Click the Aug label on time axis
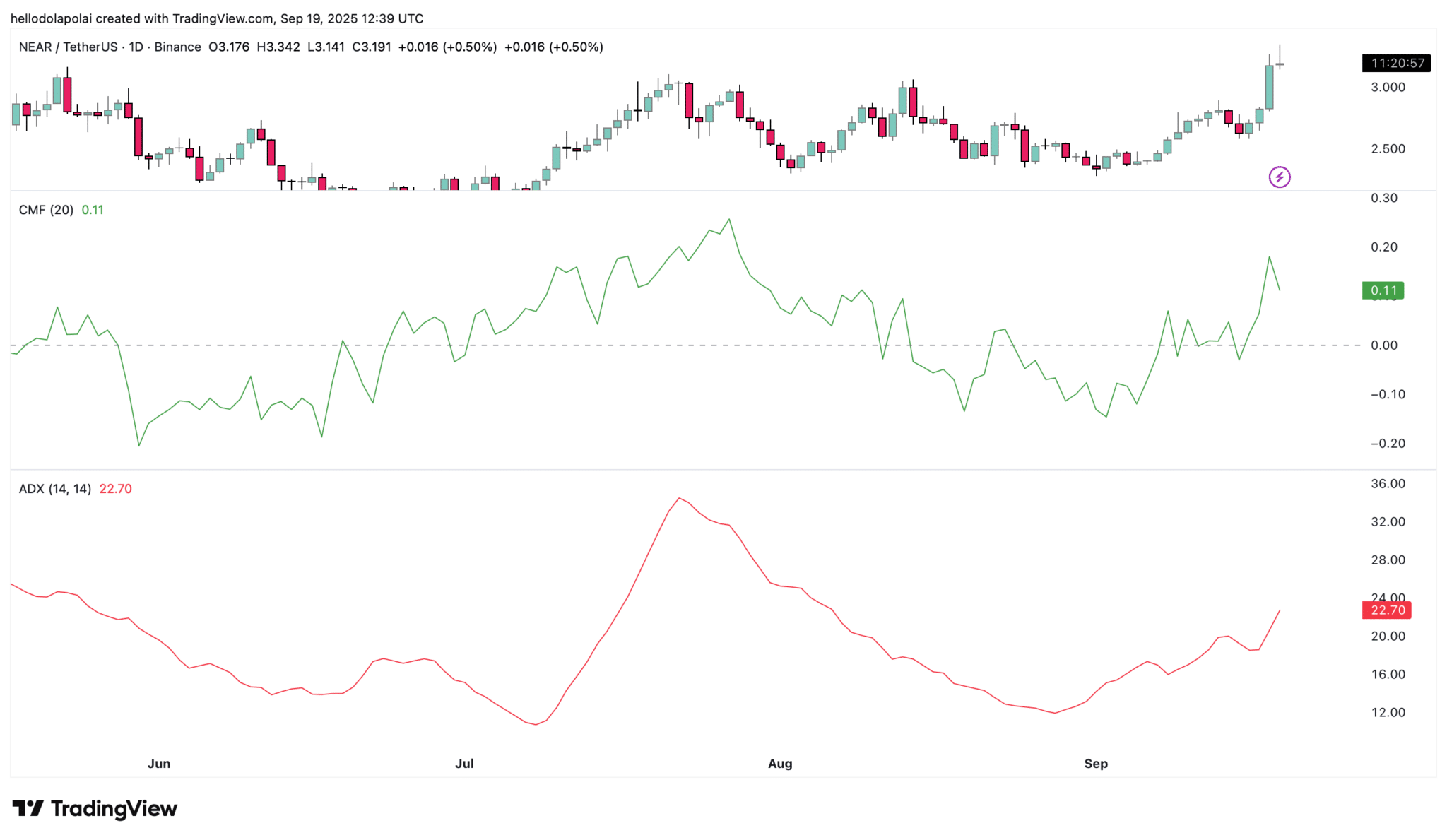The image size is (1447, 840). pyautogui.click(x=780, y=764)
